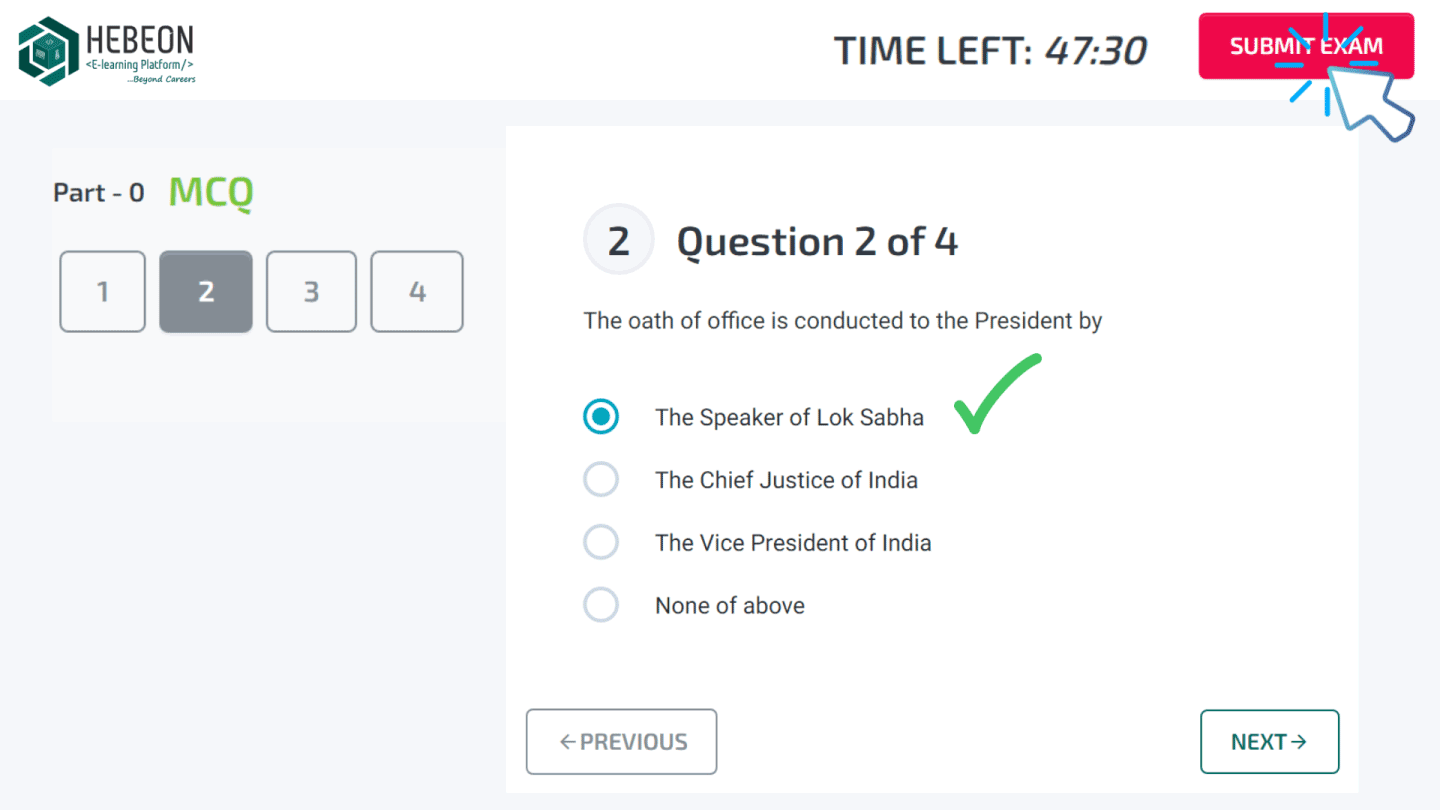This screenshot has height=810, width=1440.
Task: Advance to next question with NEXT button
Action: point(1269,741)
